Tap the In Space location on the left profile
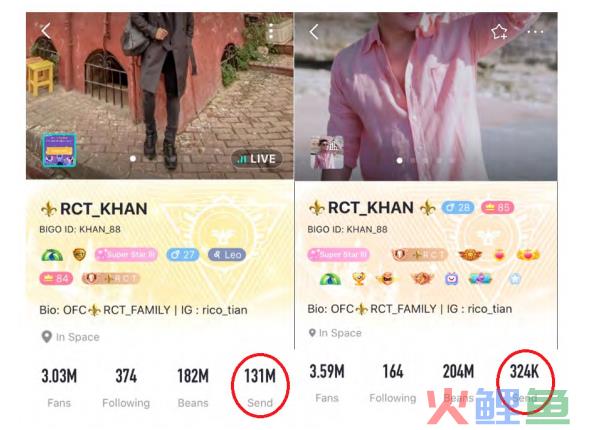Viewport: 594px width, 430px height. (x=70, y=337)
